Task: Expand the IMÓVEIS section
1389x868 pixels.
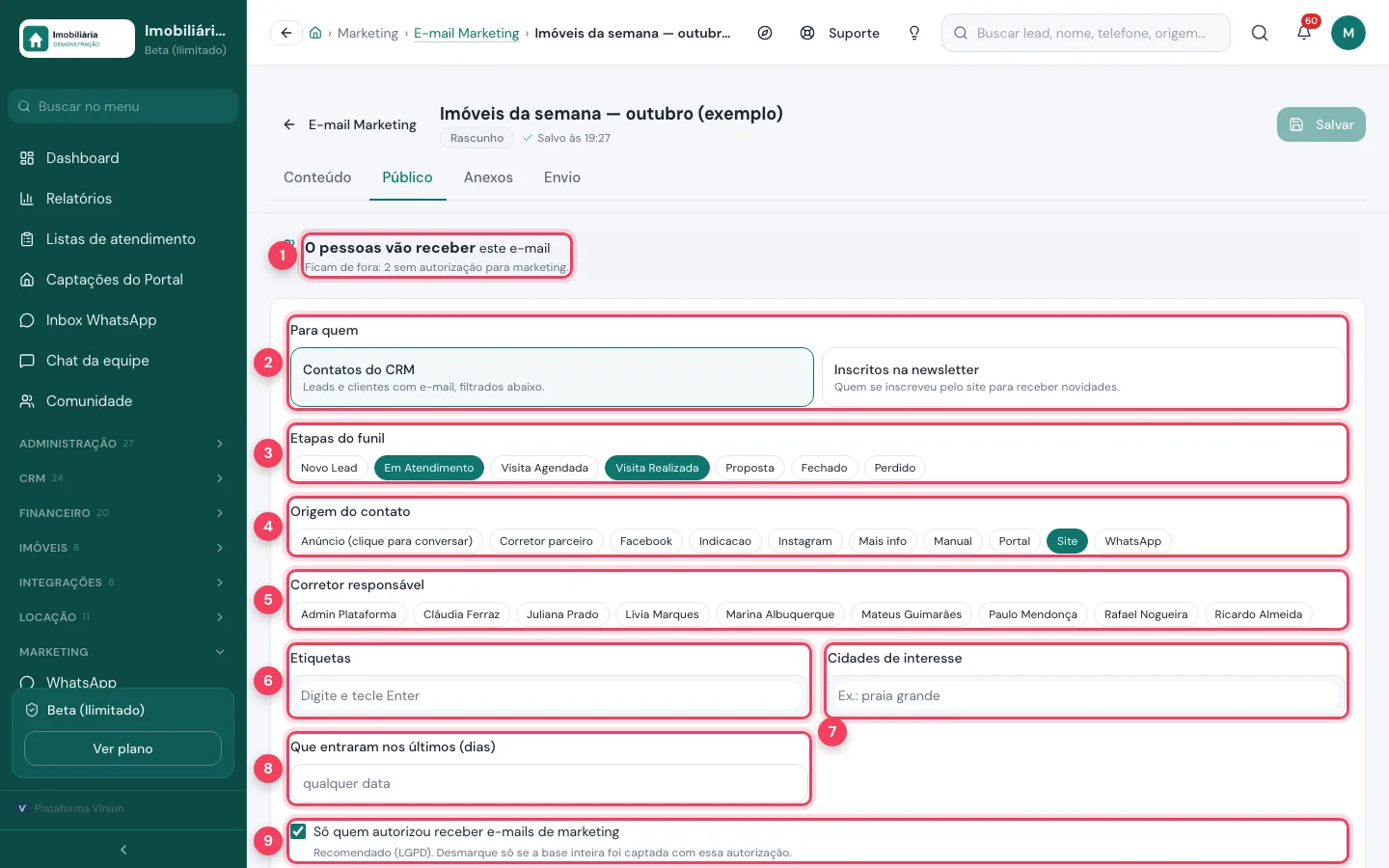Action: pyautogui.click(x=123, y=548)
